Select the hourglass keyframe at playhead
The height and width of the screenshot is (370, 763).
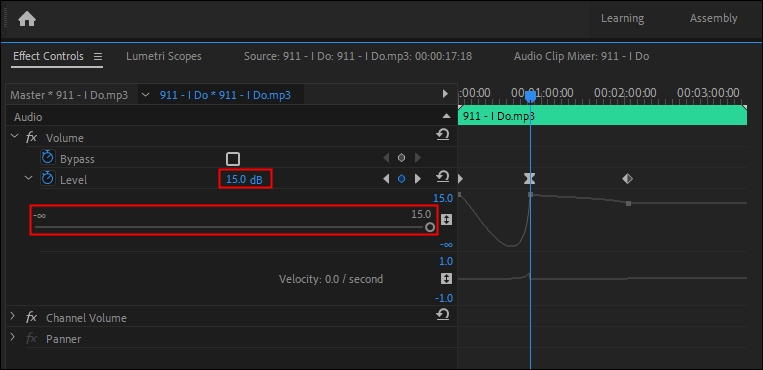click(x=529, y=179)
